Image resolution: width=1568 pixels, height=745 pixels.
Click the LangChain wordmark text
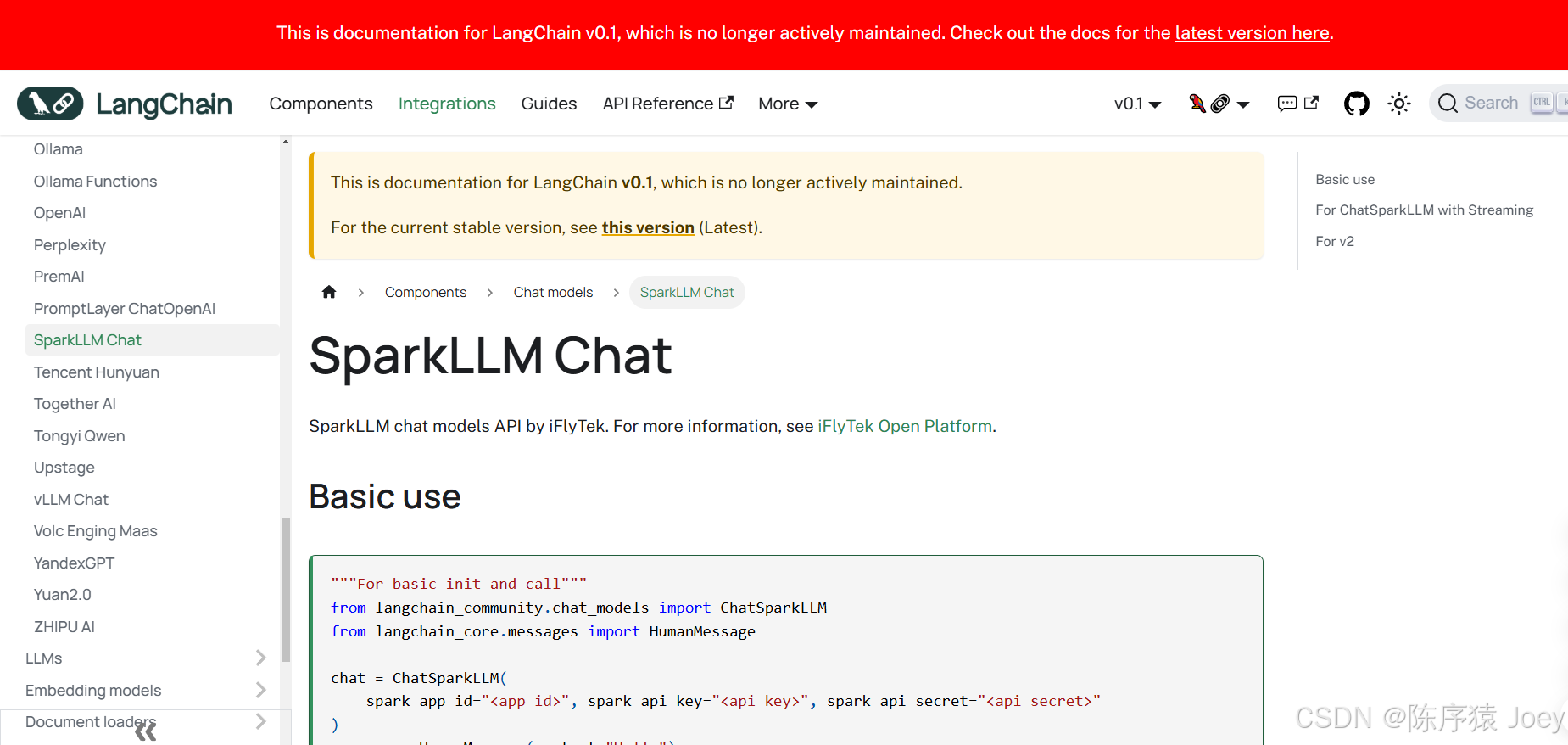pyautogui.click(x=164, y=104)
